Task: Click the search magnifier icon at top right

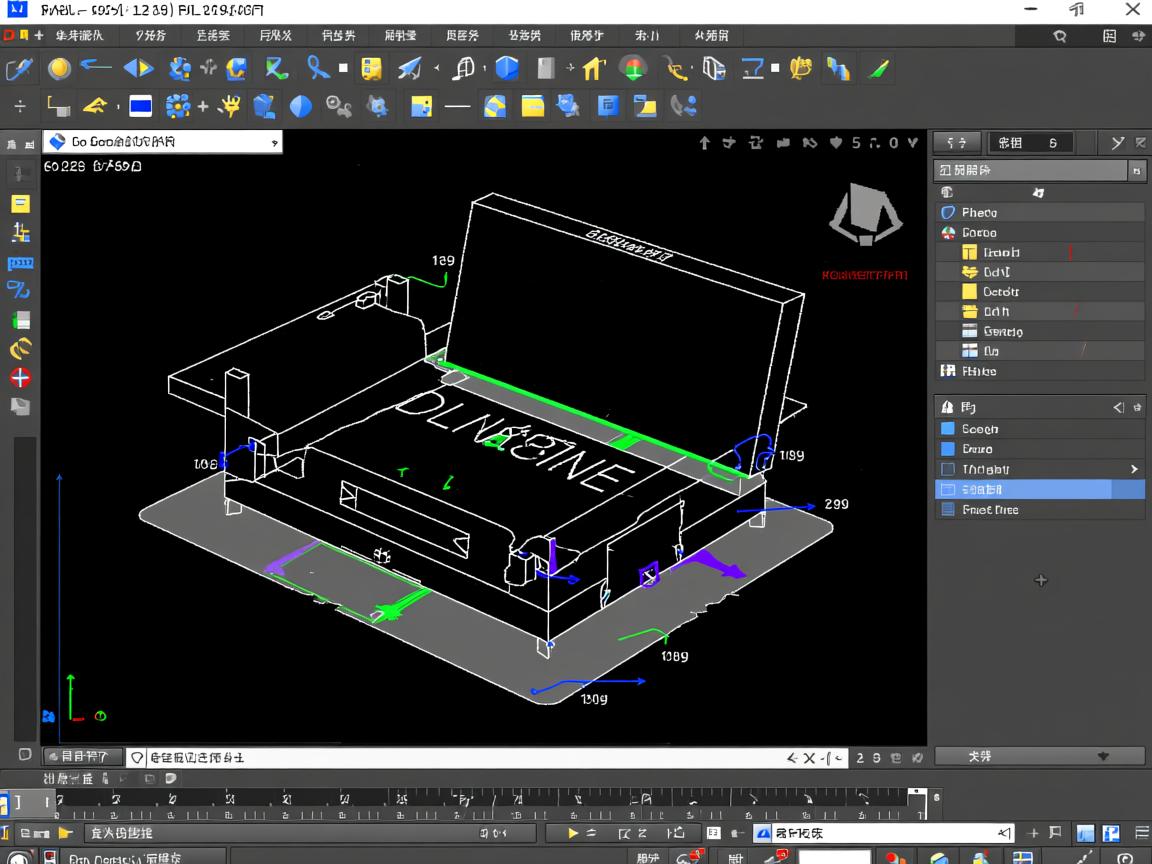Action: coord(1060,36)
